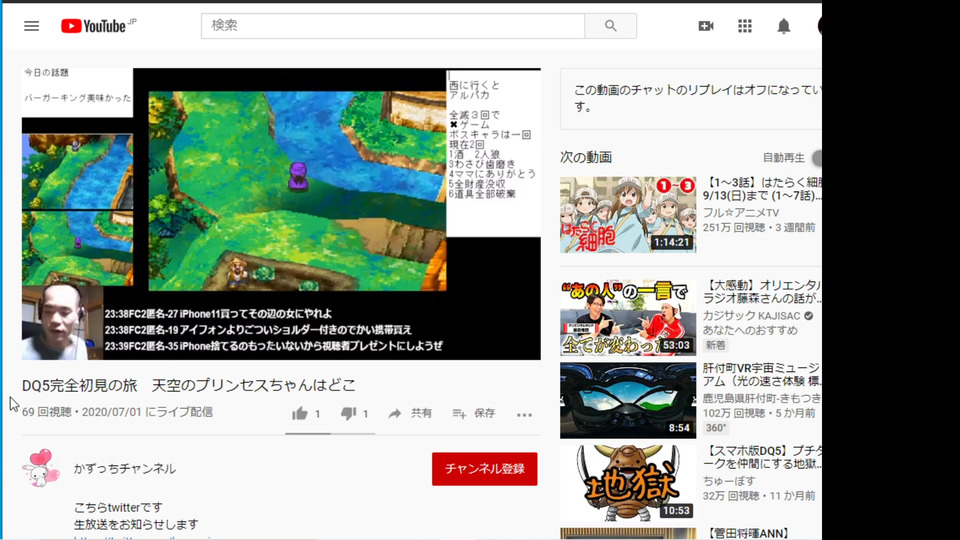Open the かずっちチャンネル channel name
Image resolution: width=960 pixels, height=540 pixels.
click(125, 469)
